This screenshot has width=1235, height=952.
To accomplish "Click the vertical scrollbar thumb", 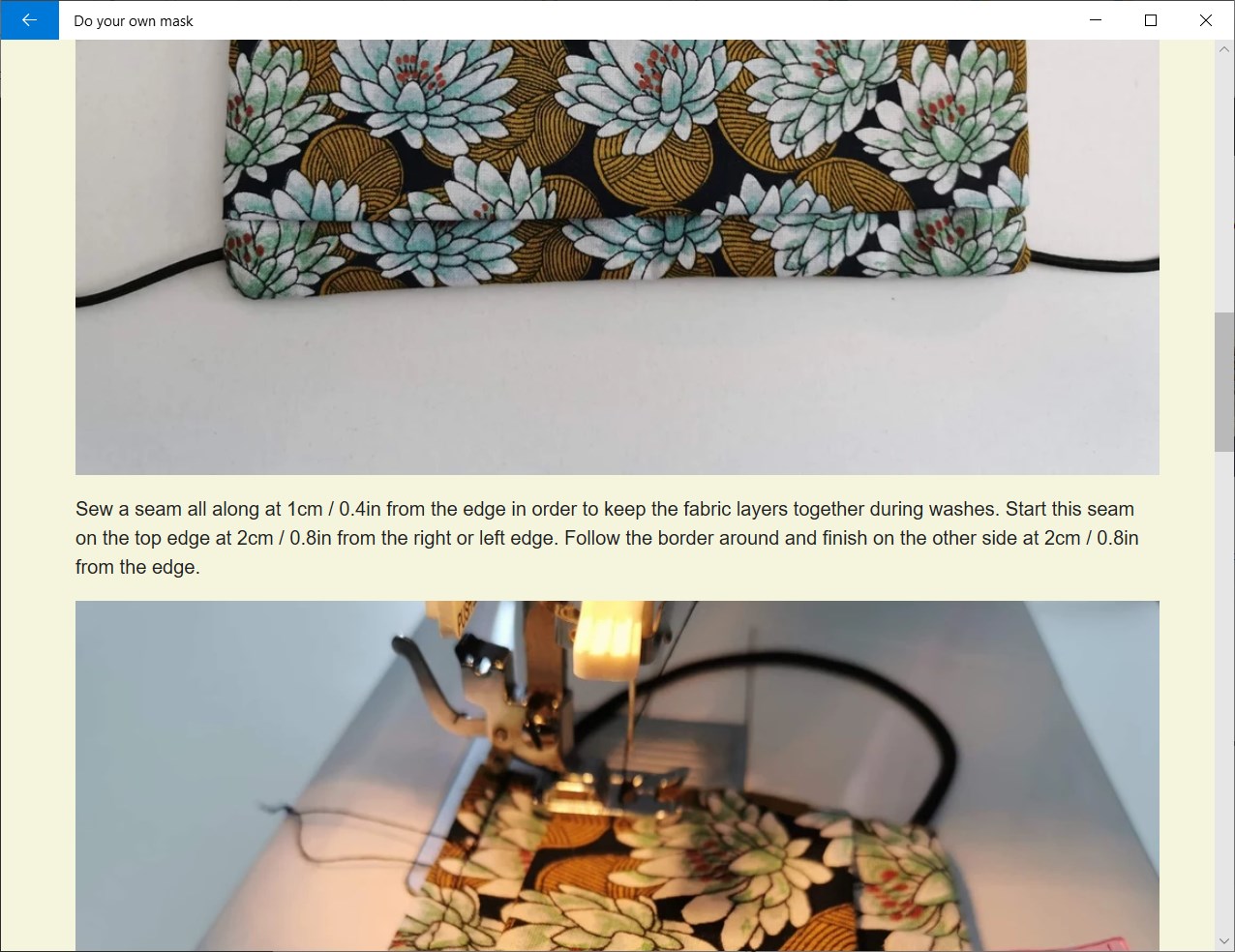I will [x=1224, y=382].
